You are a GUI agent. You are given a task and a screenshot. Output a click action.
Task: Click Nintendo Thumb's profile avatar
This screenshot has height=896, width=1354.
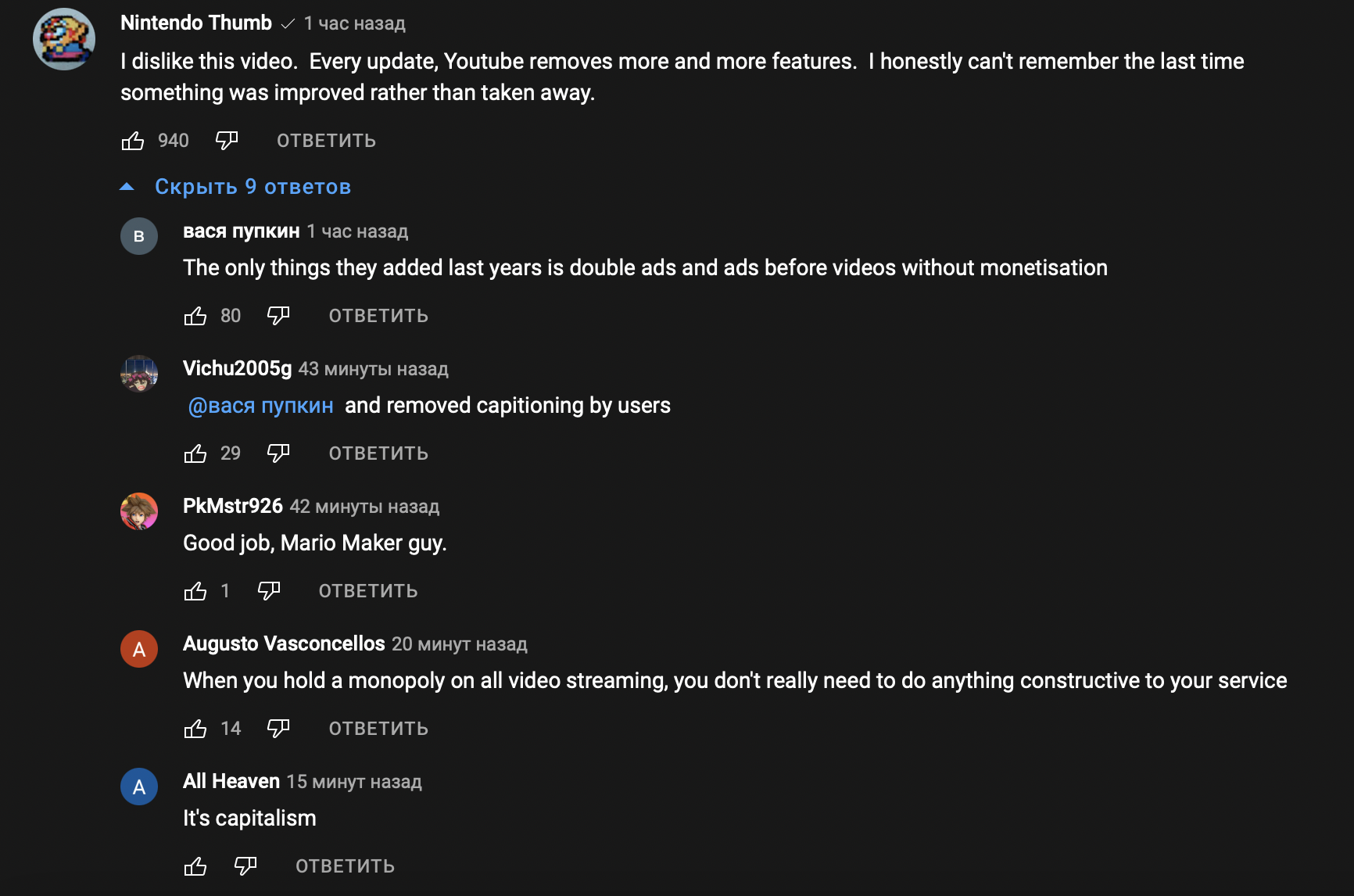point(64,39)
